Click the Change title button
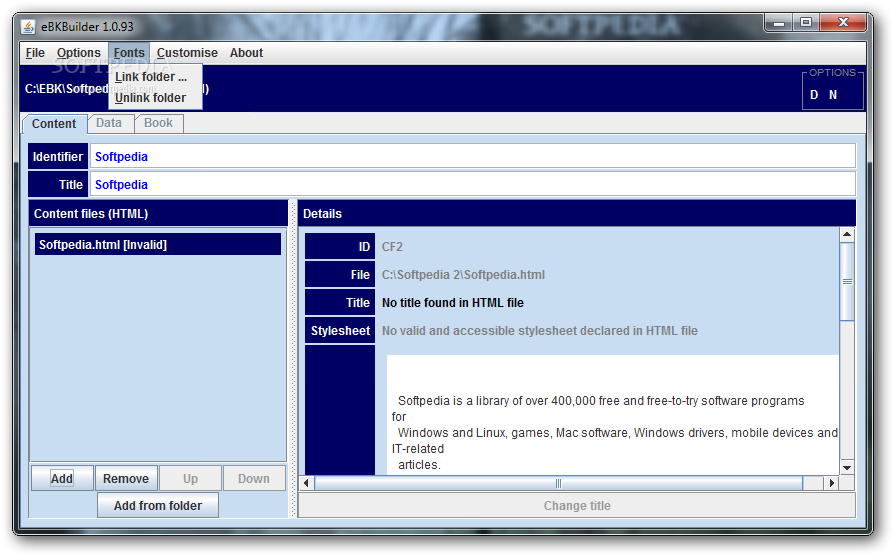Image resolution: width=894 pixels, height=556 pixels. coord(577,506)
